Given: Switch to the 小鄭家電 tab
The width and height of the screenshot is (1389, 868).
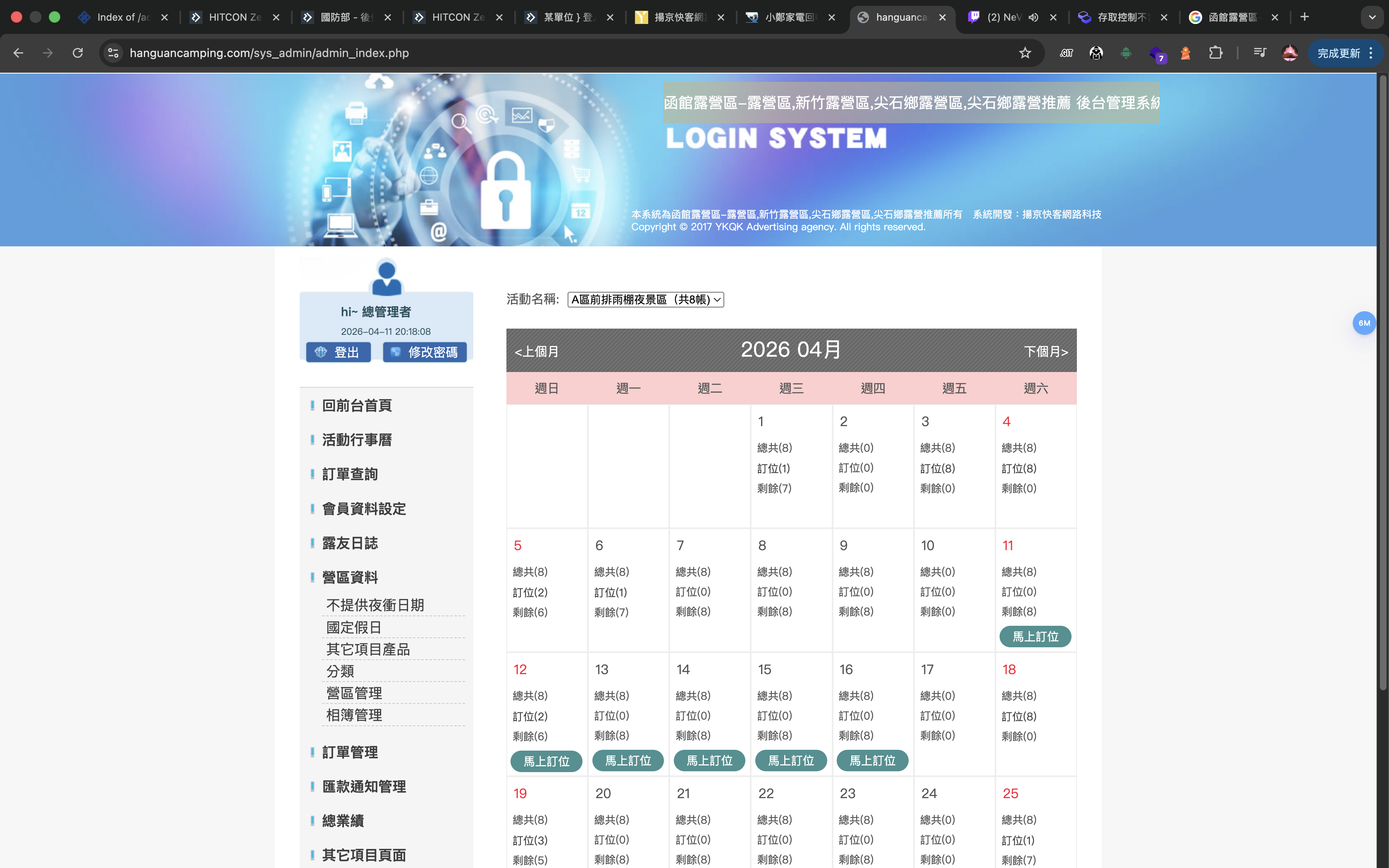Looking at the screenshot, I should click(790, 17).
